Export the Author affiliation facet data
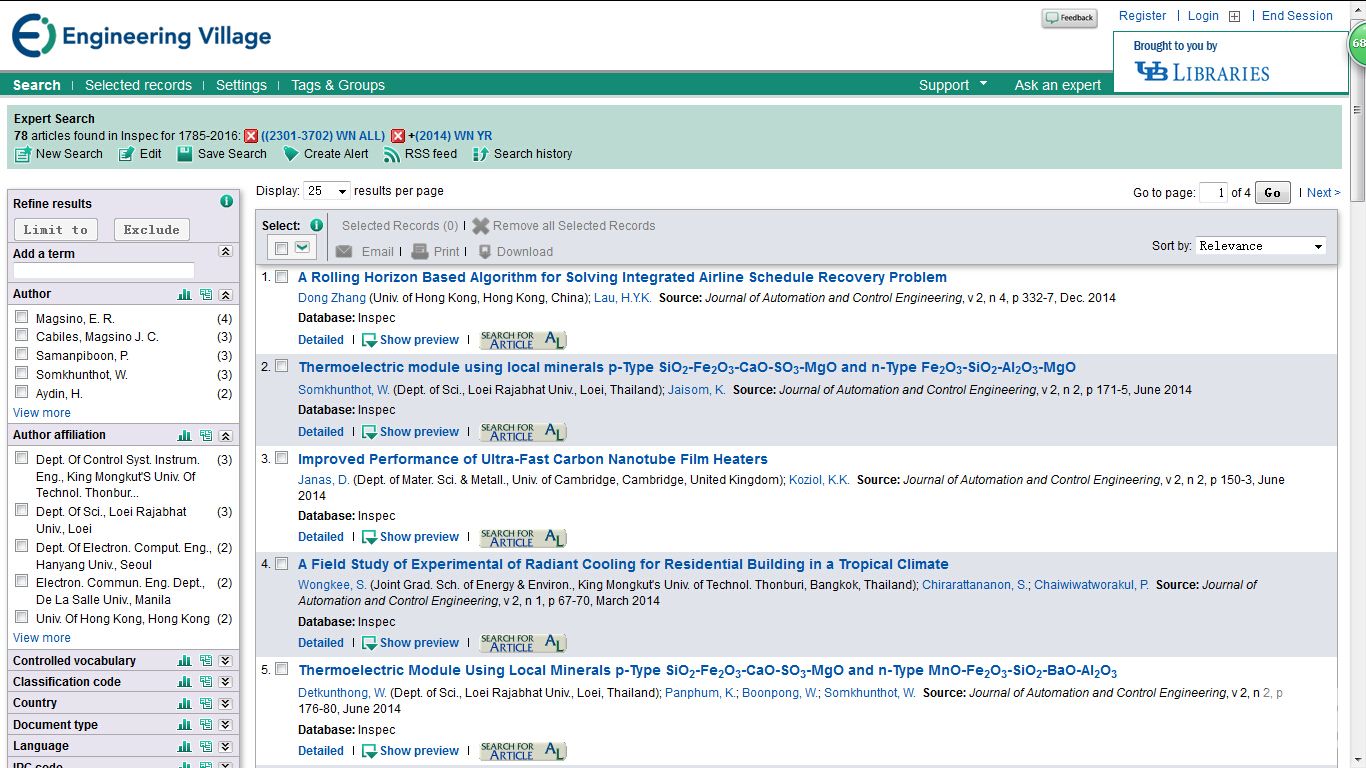The height and width of the screenshot is (768, 1366). point(205,436)
